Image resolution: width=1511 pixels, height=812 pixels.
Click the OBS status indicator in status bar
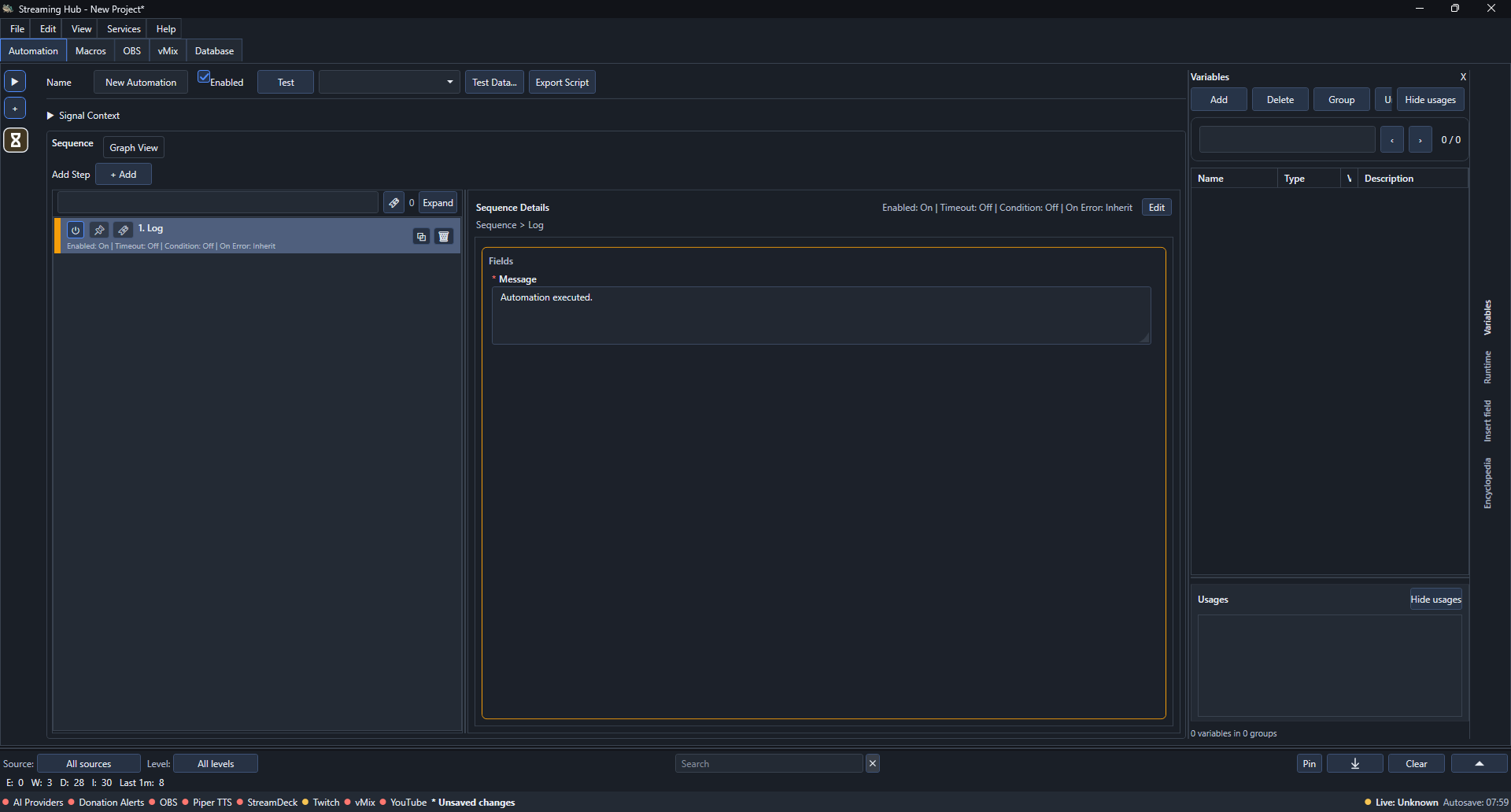point(164,803)
